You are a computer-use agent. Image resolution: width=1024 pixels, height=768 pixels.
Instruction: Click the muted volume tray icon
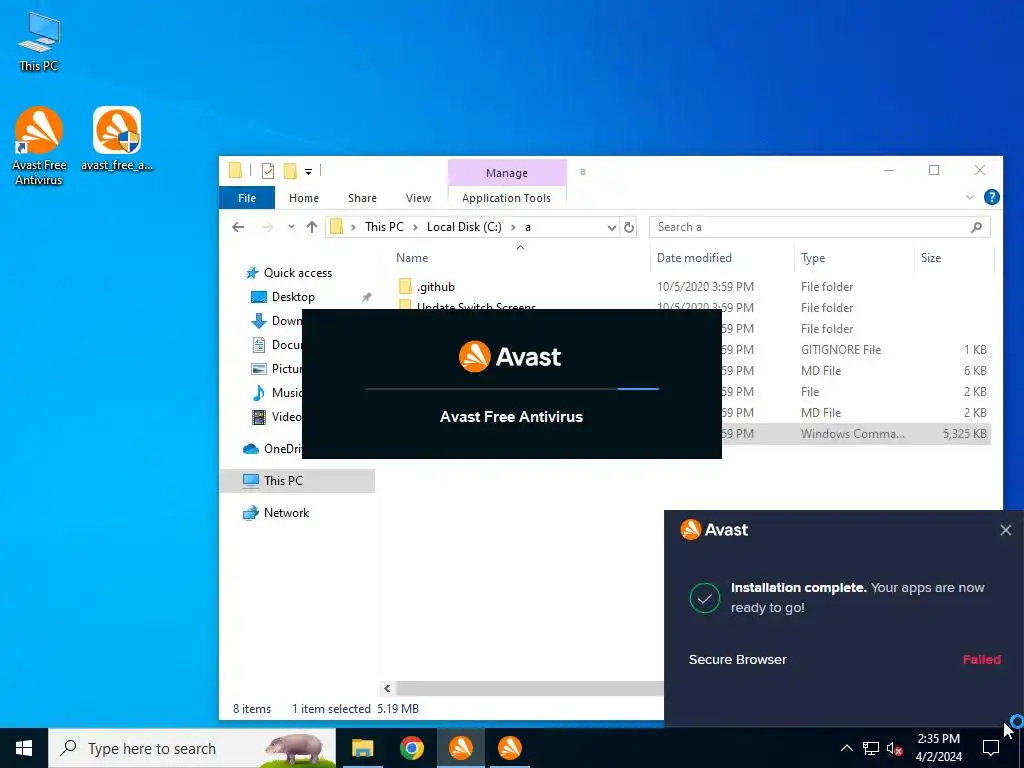point(894,748)
